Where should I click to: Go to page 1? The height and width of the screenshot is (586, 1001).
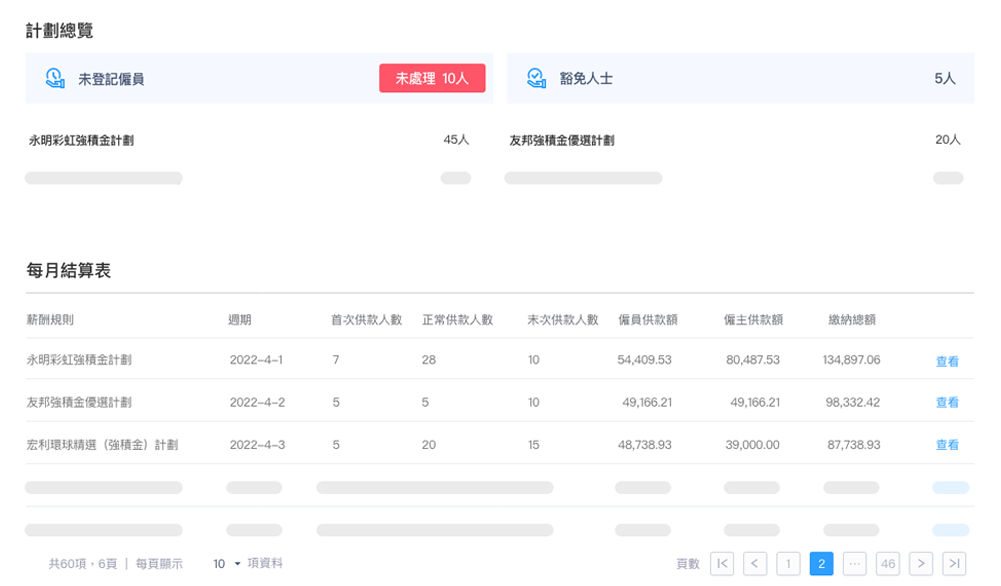(788, 563)
